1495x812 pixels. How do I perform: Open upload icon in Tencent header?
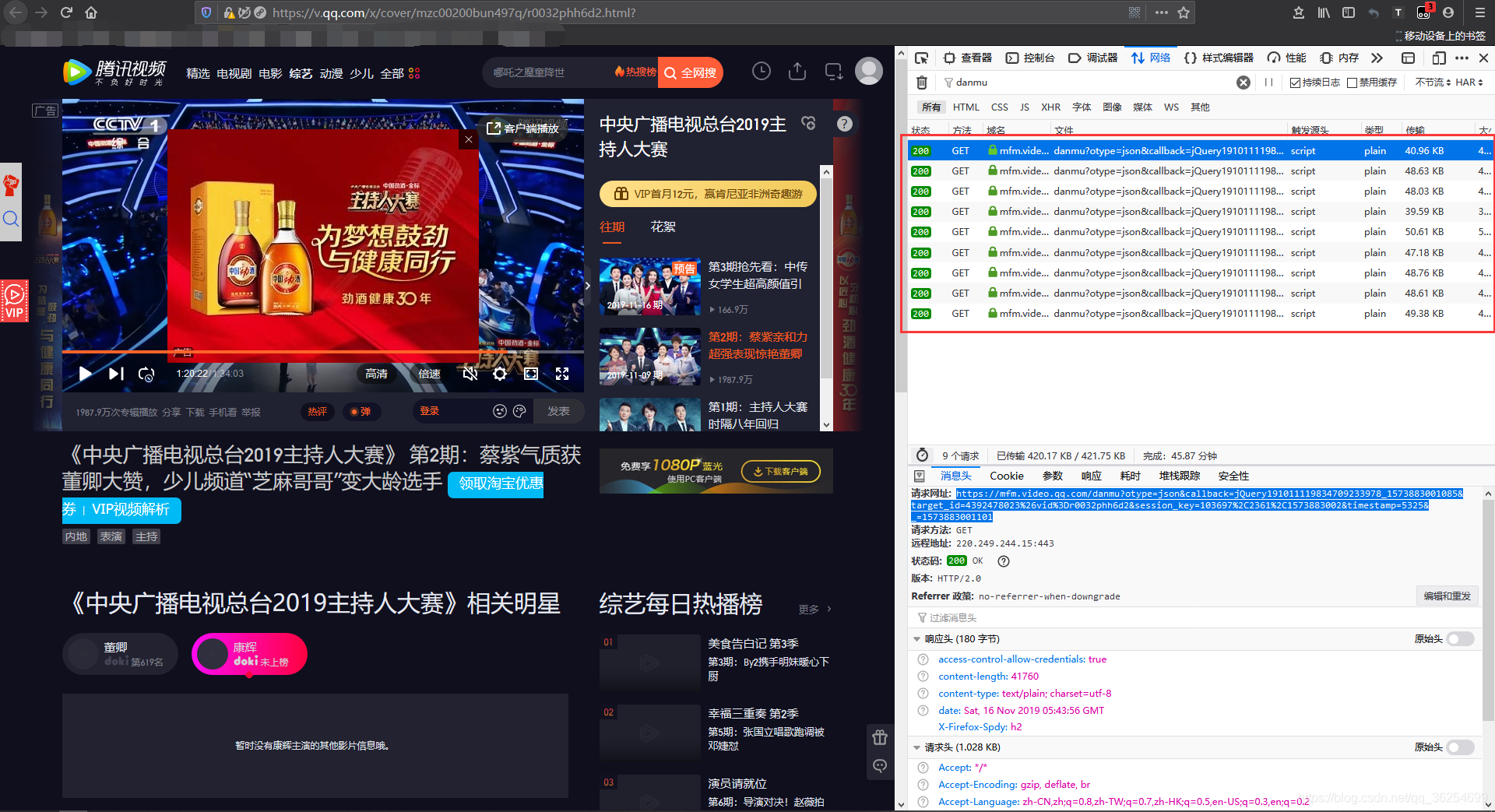click(x=797, y=72)
